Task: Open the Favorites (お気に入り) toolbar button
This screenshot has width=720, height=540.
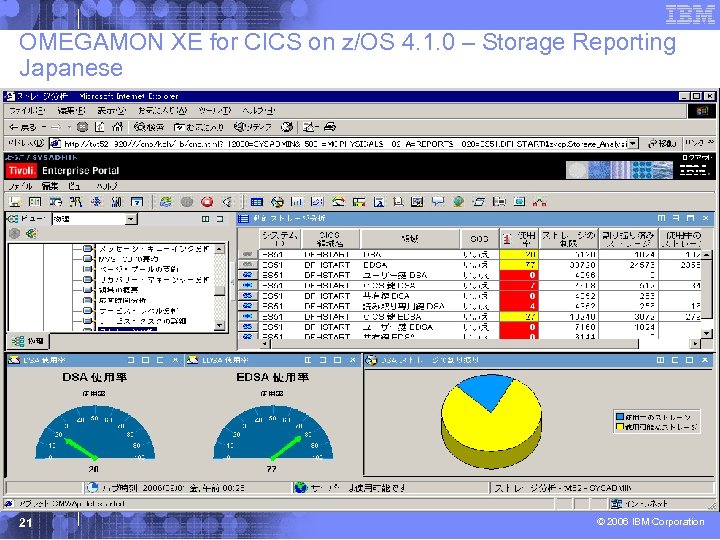Action: 198,127
